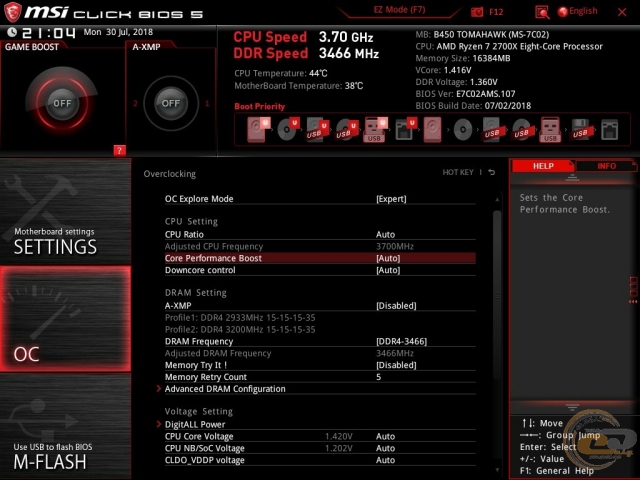Select the UEFI USB hard disk boot icon
The height and width of the screenshot is (480, 640).
point(318,129)
